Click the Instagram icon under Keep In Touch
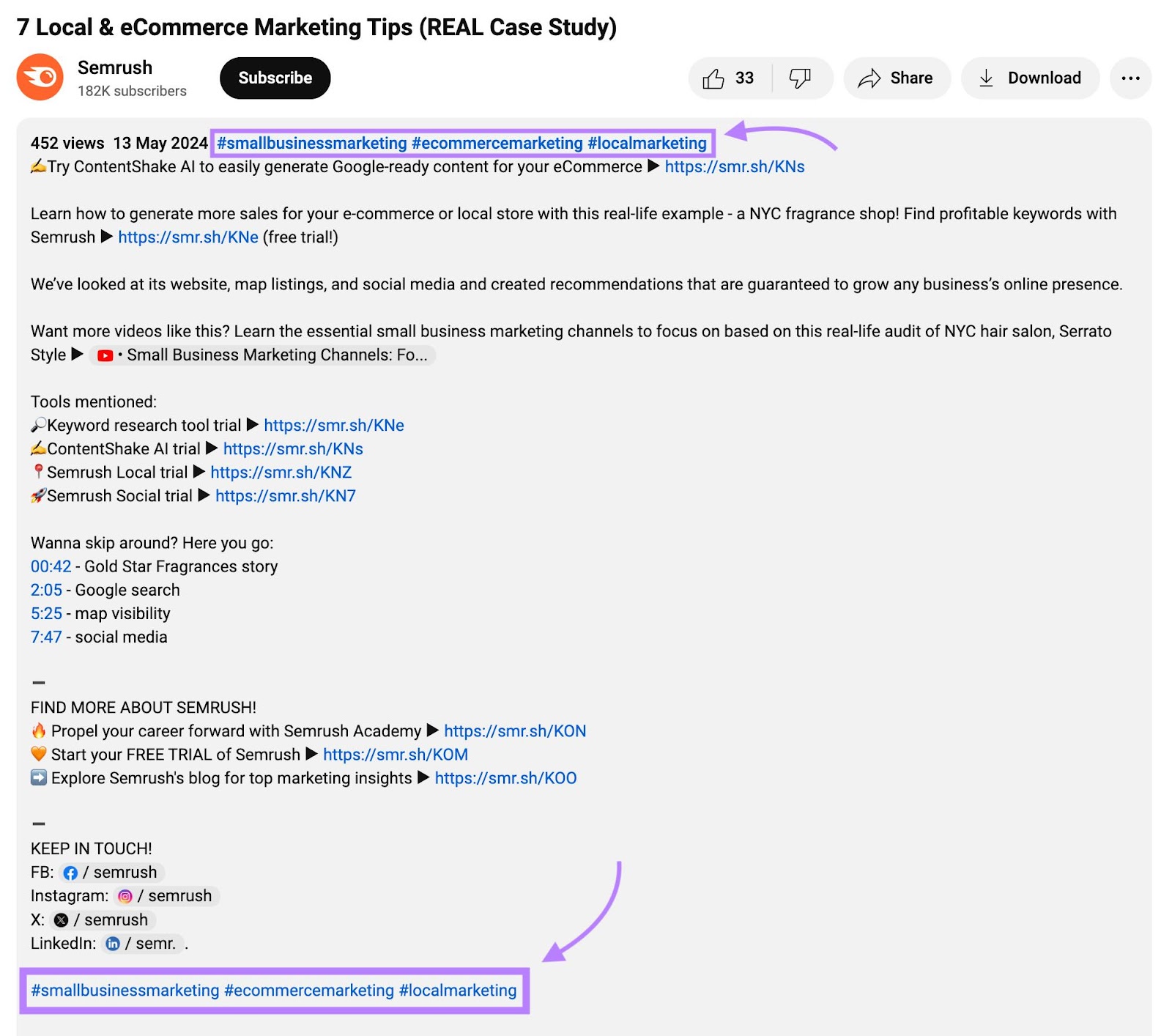Viewport: 1172px width, 1036px height. tap(124, 895)
